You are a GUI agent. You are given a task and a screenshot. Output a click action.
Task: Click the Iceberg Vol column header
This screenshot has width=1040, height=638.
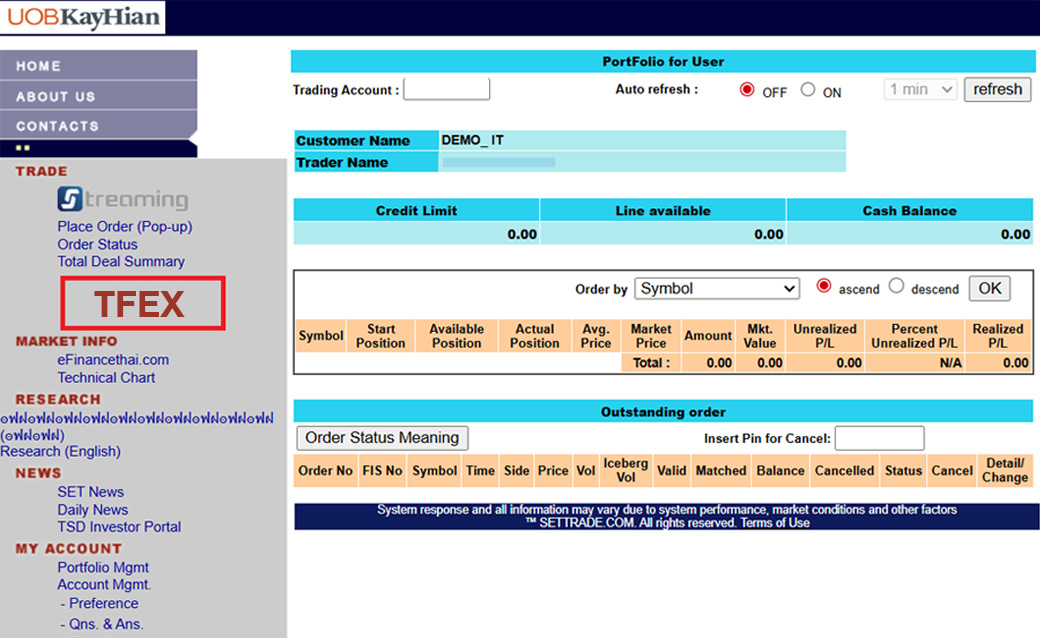coord(625,471)
